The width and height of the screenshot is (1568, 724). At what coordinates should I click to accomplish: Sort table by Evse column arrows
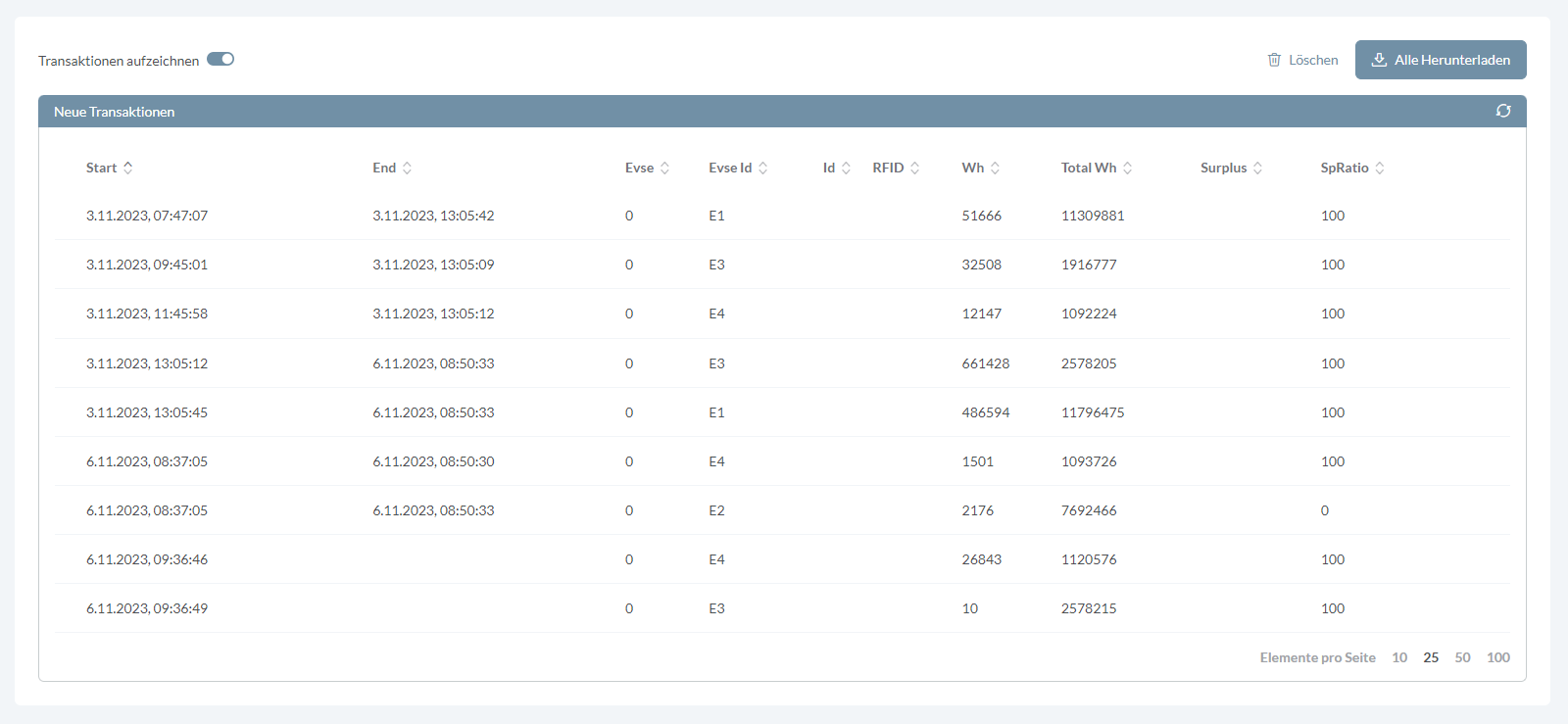[665, 168]
